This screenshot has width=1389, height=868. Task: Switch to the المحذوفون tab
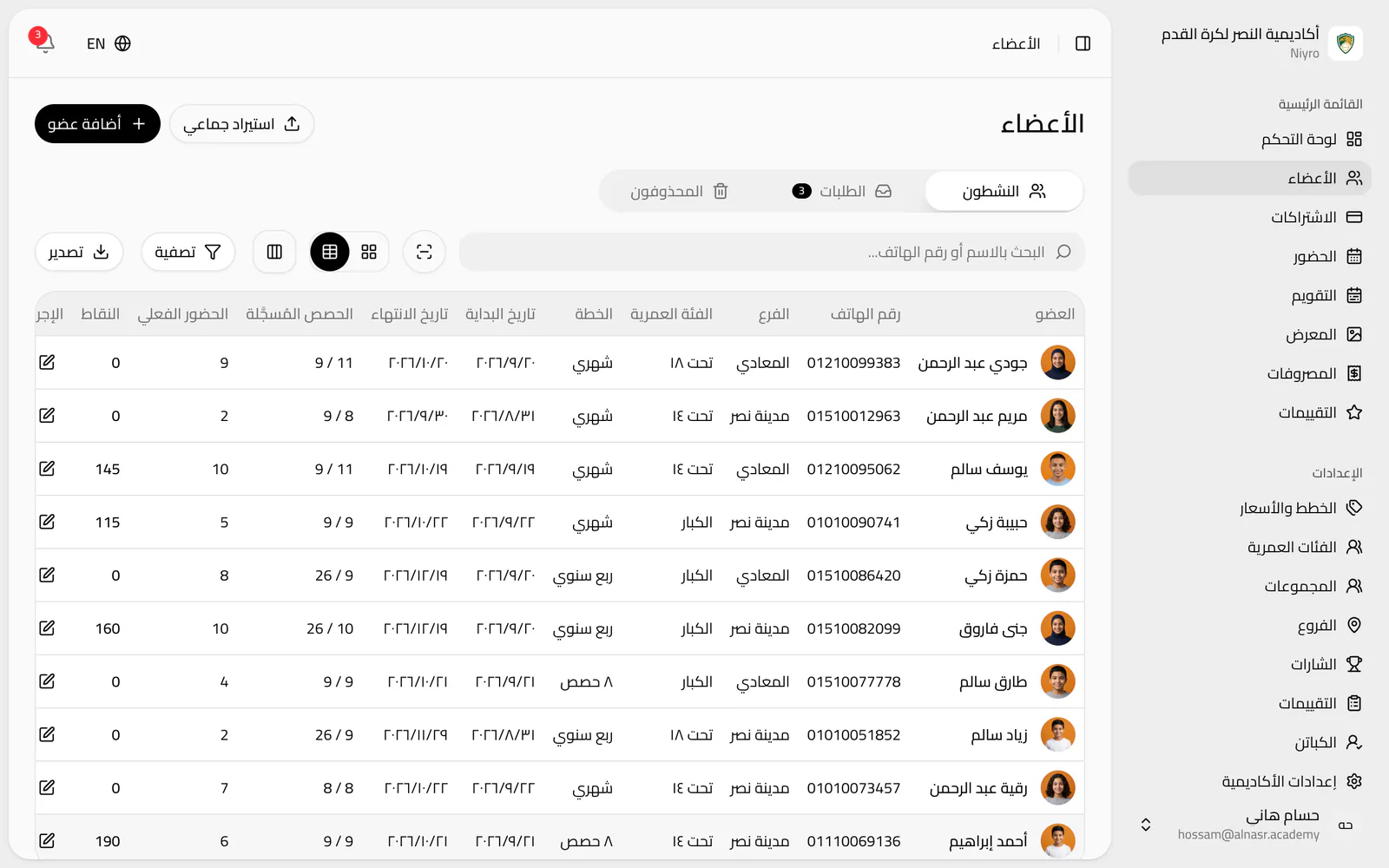[679, 191]
